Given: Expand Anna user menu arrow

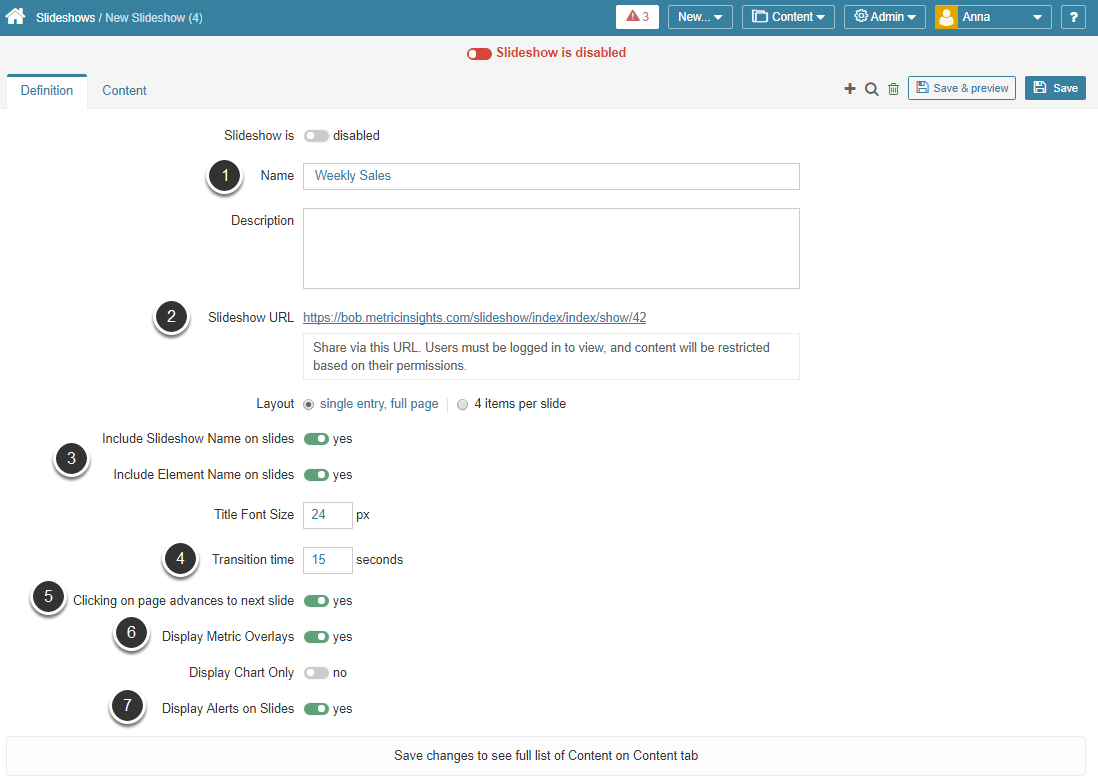Looking at the screenshot, I should pos(1037,18).
